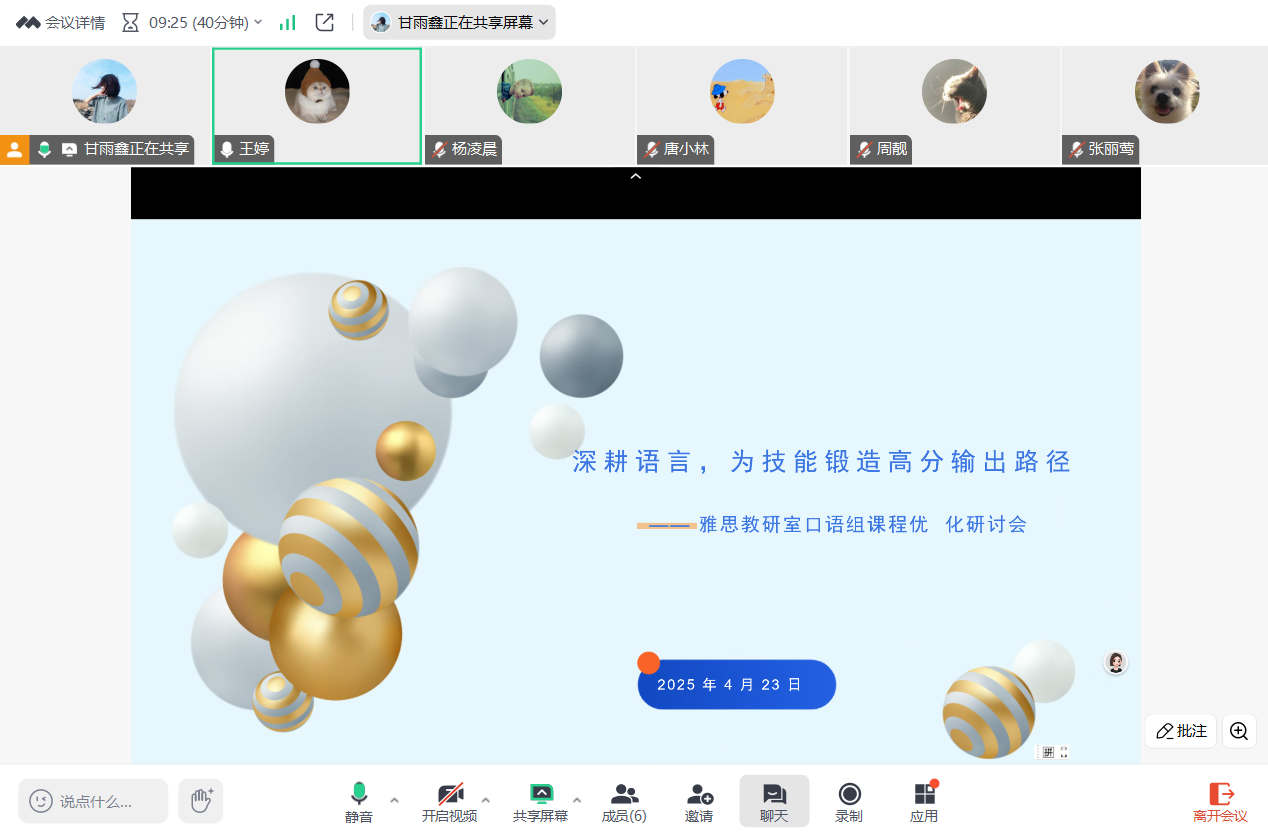Click the 批注 annotate button
This screenshot has height=832, width=1268.
pos(1181,731)
